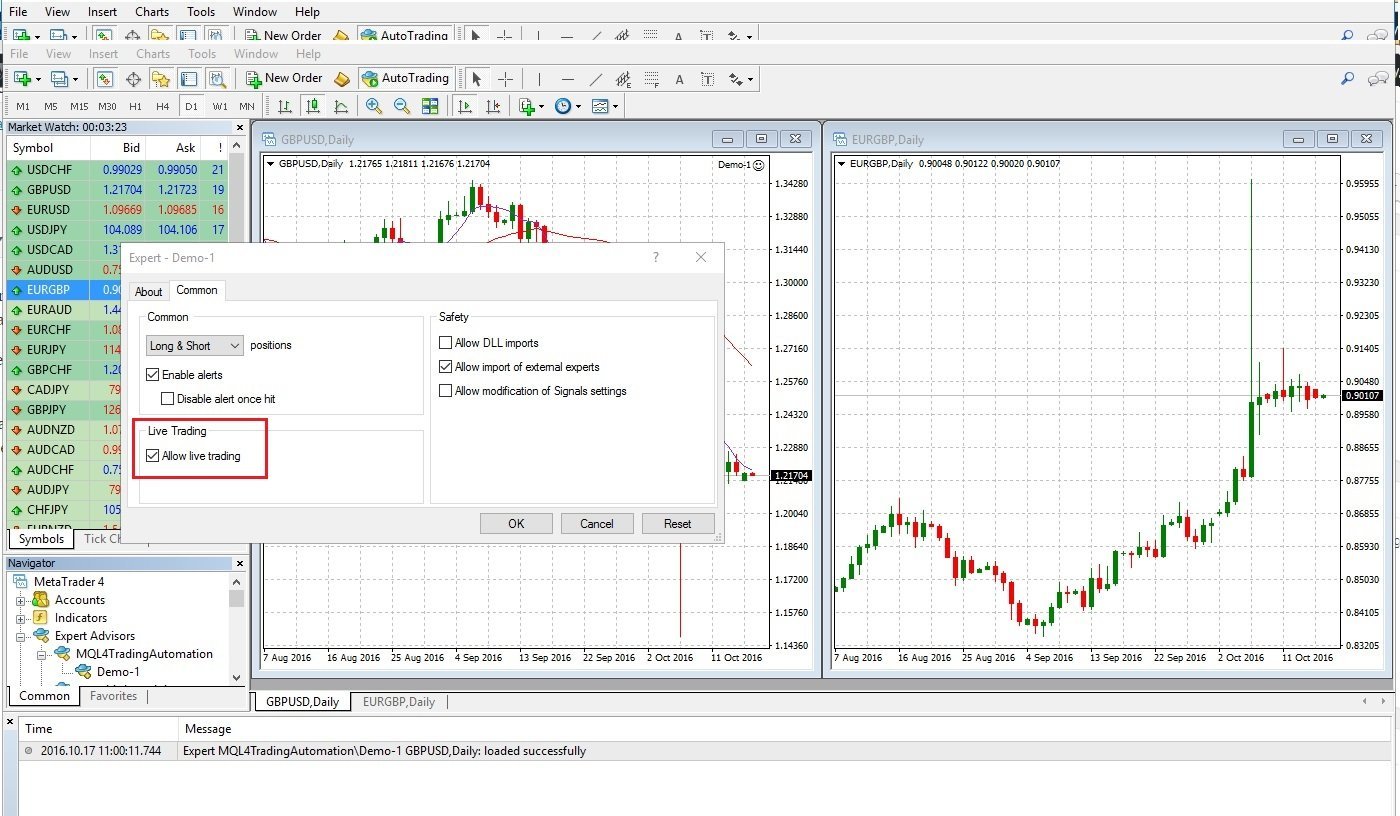Click the Navigator scrollbar down arrow
Image resolution: width=1400 pixels, height=816 pixels.
237,677
